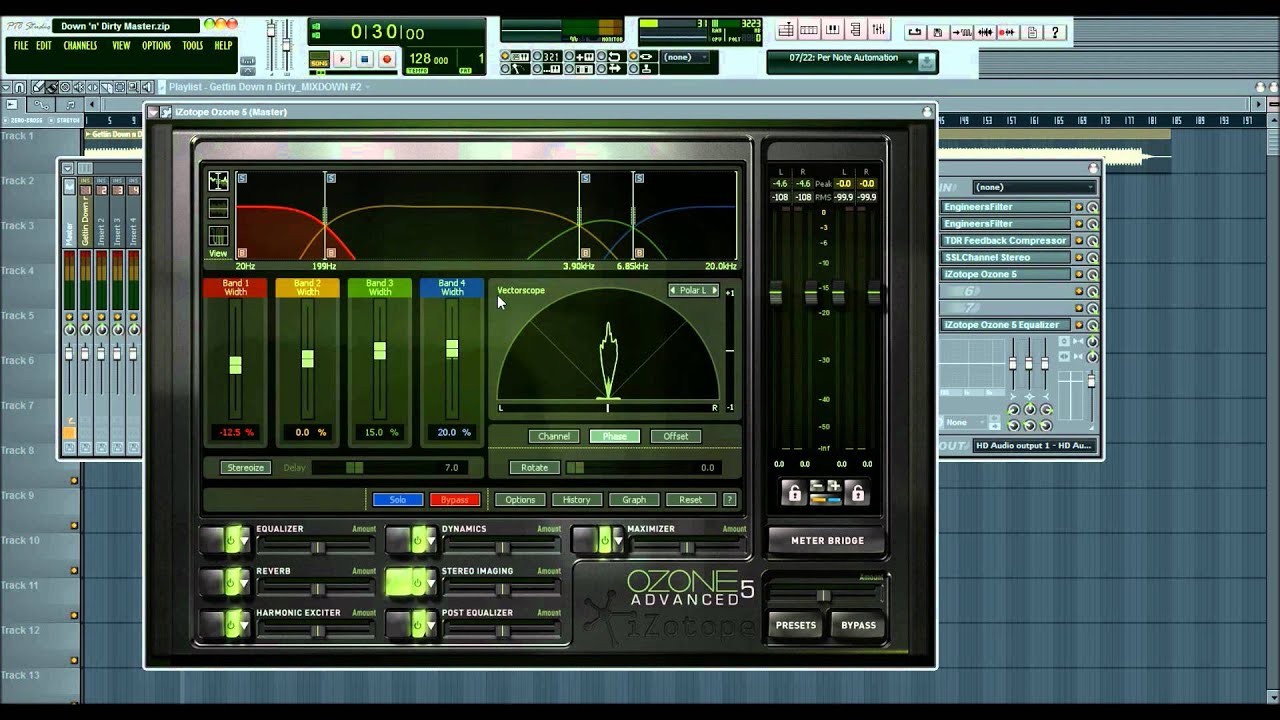Stop playback with the transport Stop button
This screenshot has height=720, width=1280.
364,59
